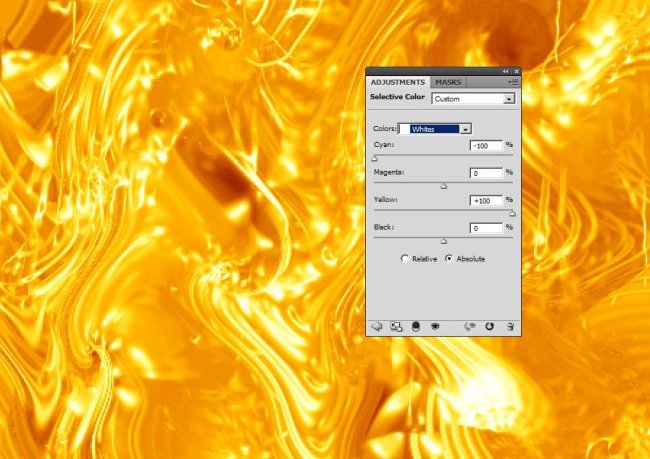Return to the adjustment list arrow
650x459 pixels.
(x=376, y=326)
